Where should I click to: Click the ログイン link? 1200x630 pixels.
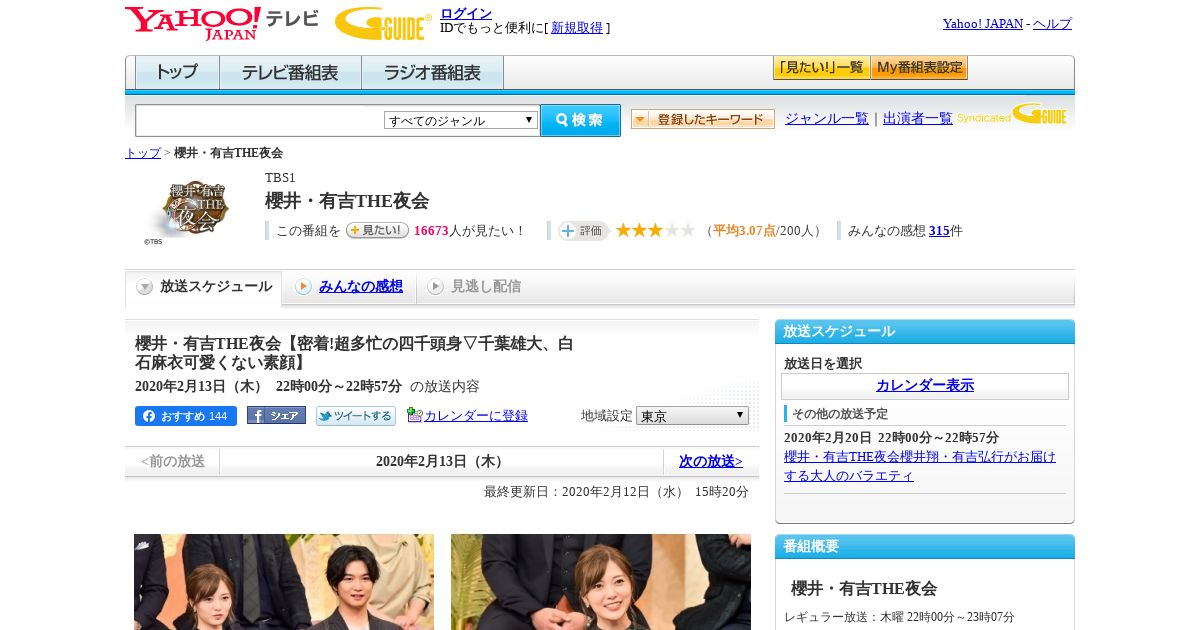[x=466, y=13]
